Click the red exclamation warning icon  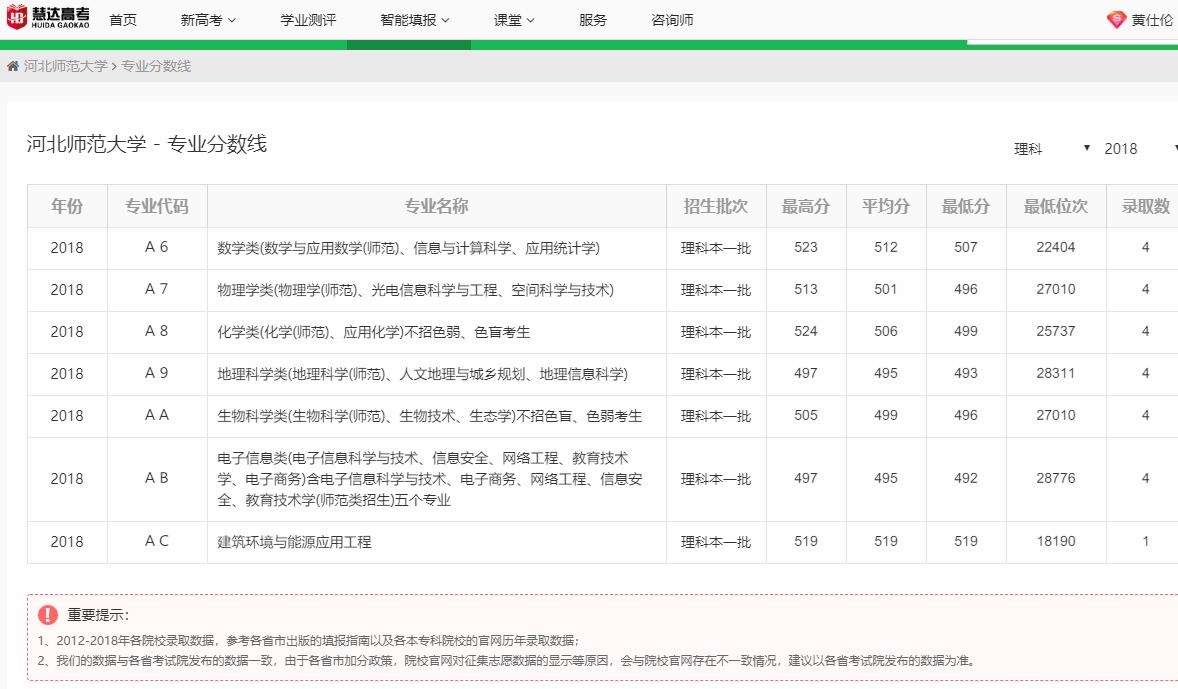[47, 615]
